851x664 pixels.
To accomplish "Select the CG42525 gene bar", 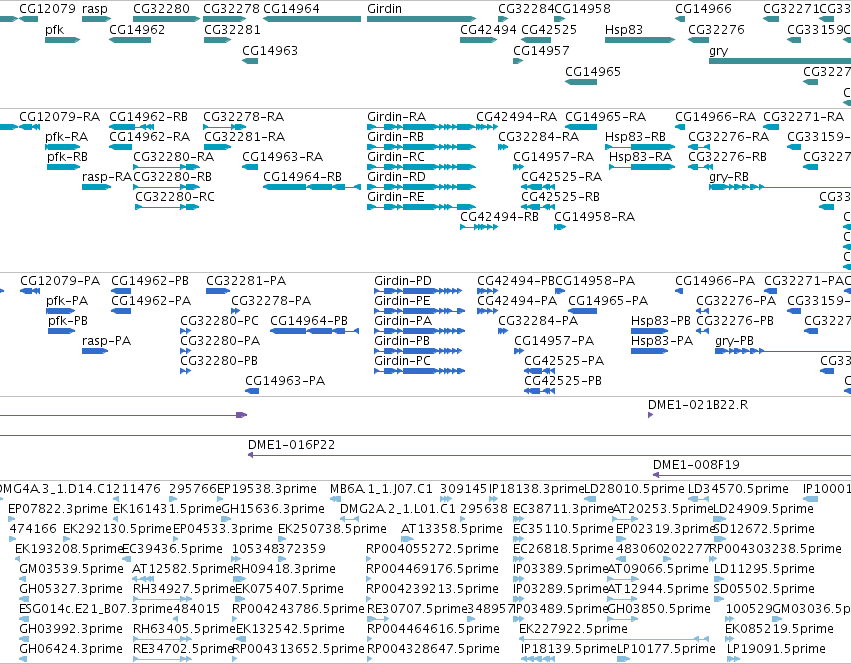I will point(536,40).
